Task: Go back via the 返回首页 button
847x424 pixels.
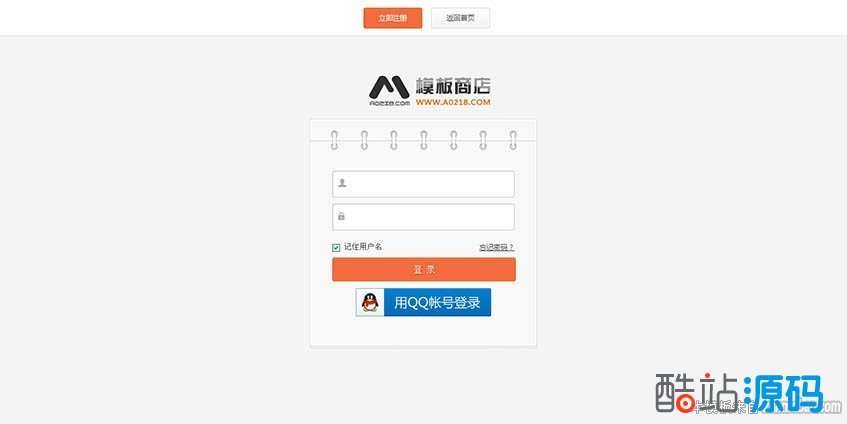Action: click(460, 18)
